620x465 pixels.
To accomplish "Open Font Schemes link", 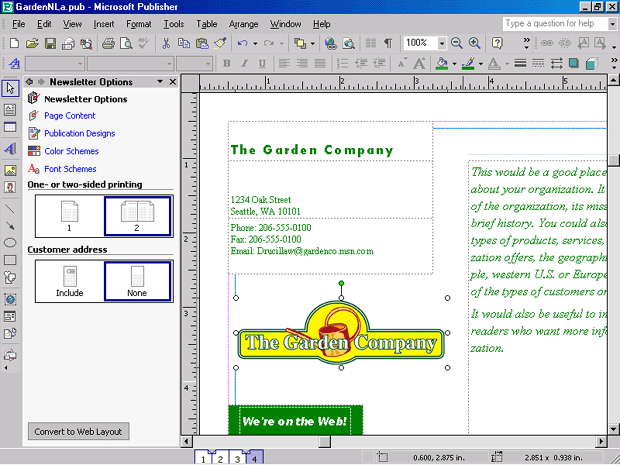I will (70, 169).
